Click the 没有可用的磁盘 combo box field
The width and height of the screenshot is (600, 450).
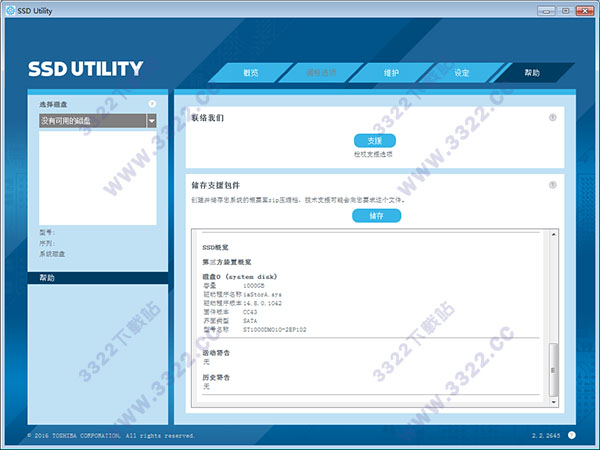click(93, 121)
